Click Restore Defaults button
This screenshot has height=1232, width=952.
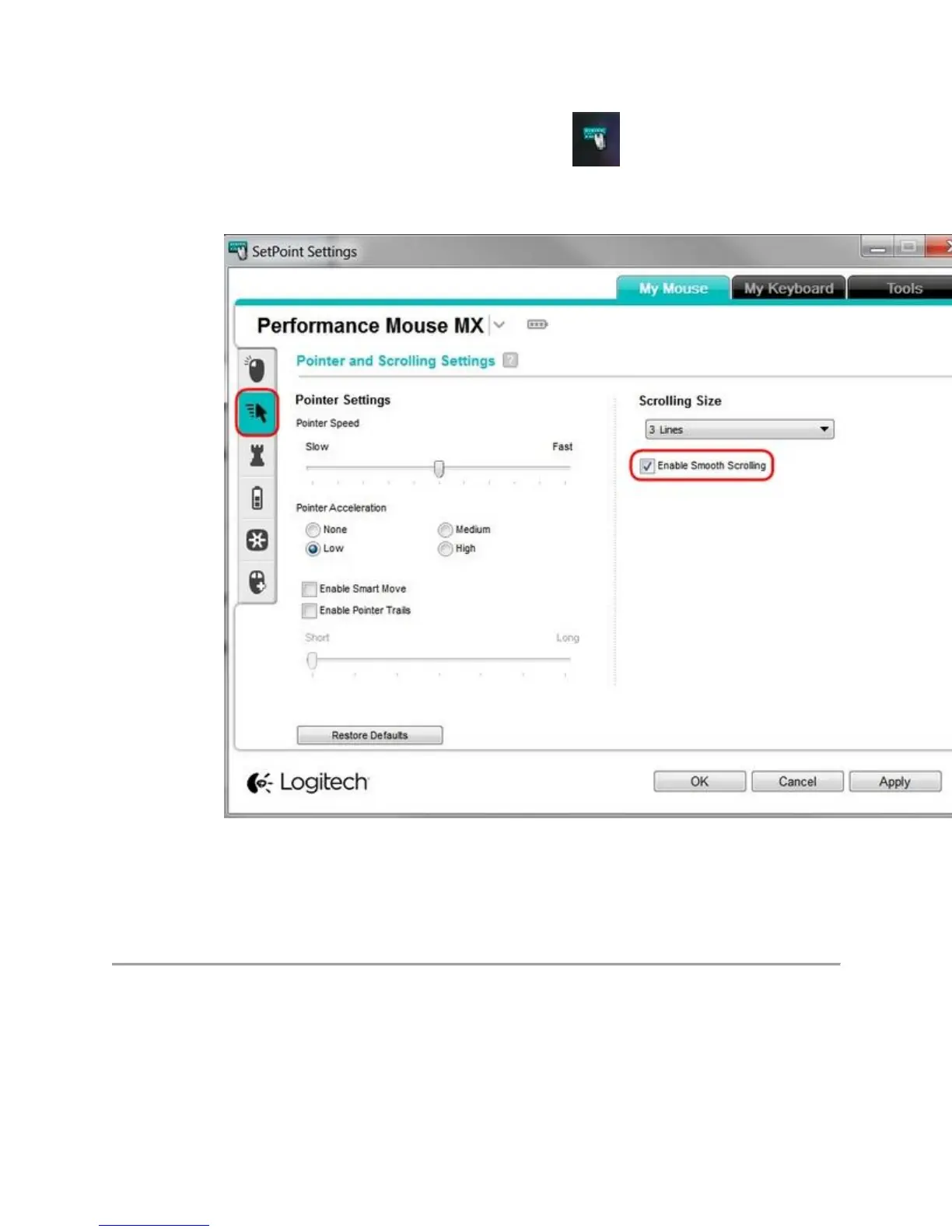[x=369, y=735]
